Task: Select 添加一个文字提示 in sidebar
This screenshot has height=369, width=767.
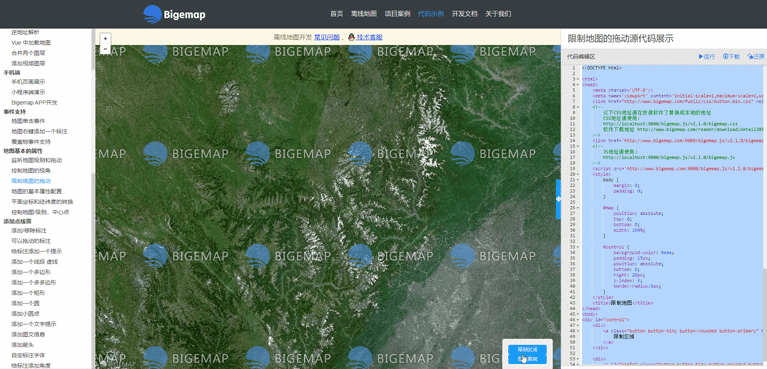Action: pyautogui.click(x=34, y=324)
